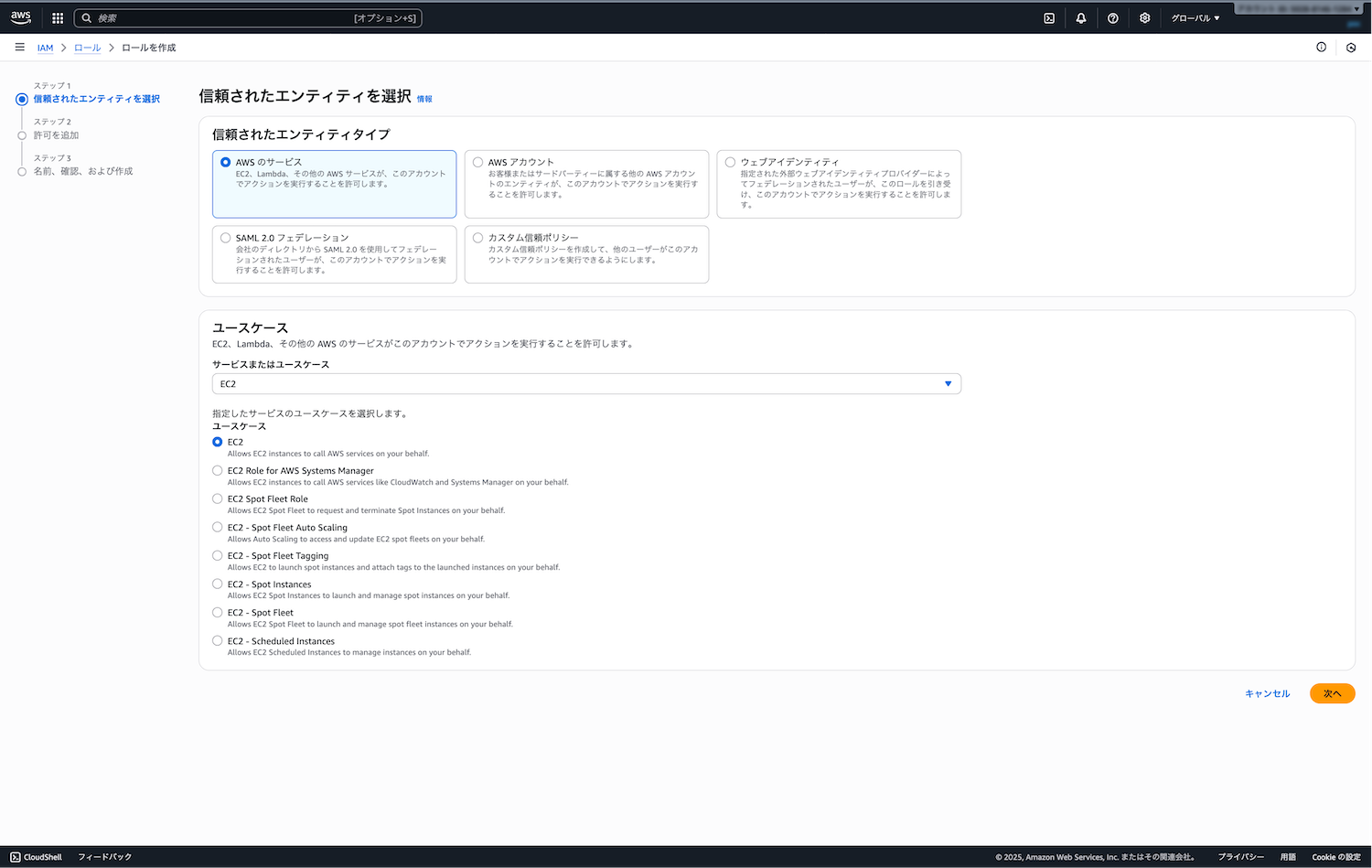This screenshot has width=1372, height=868.
Task: Expand the サービスまたはユースケース dropdown
Action: coord(586,384)
